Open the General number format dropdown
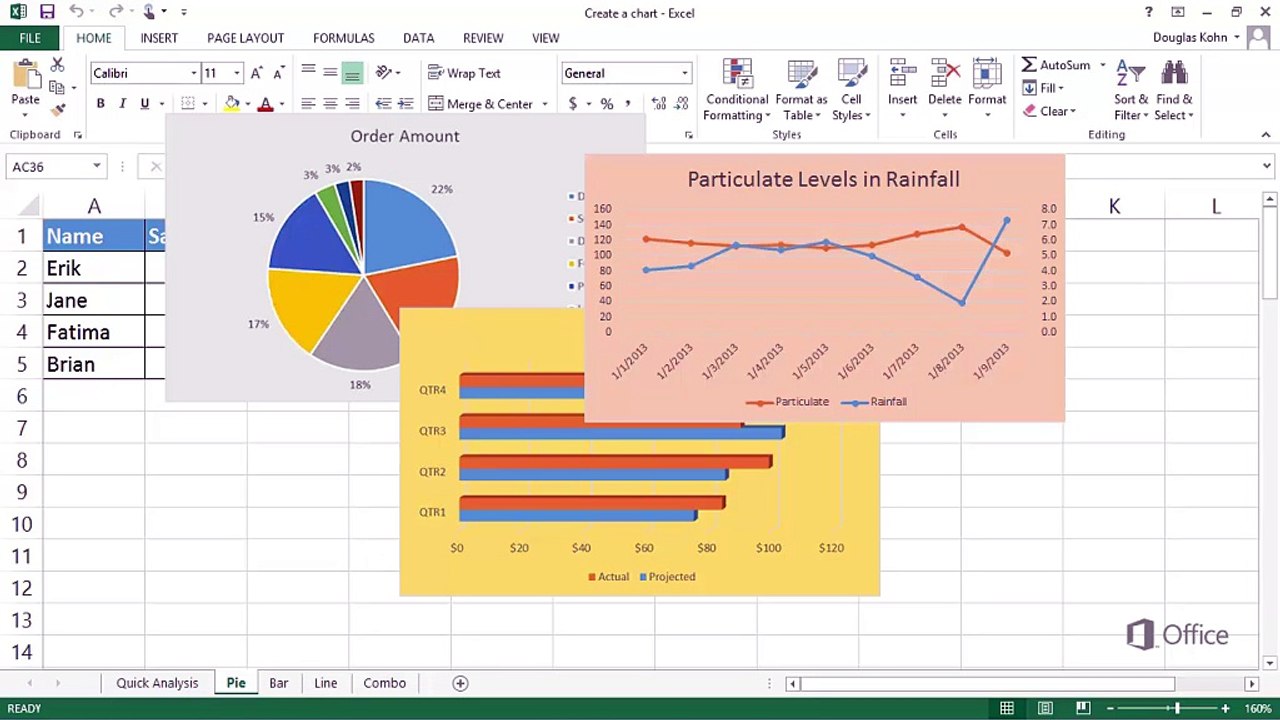The height and width of the screenshot is (720, 1280). tap(684, 73)
